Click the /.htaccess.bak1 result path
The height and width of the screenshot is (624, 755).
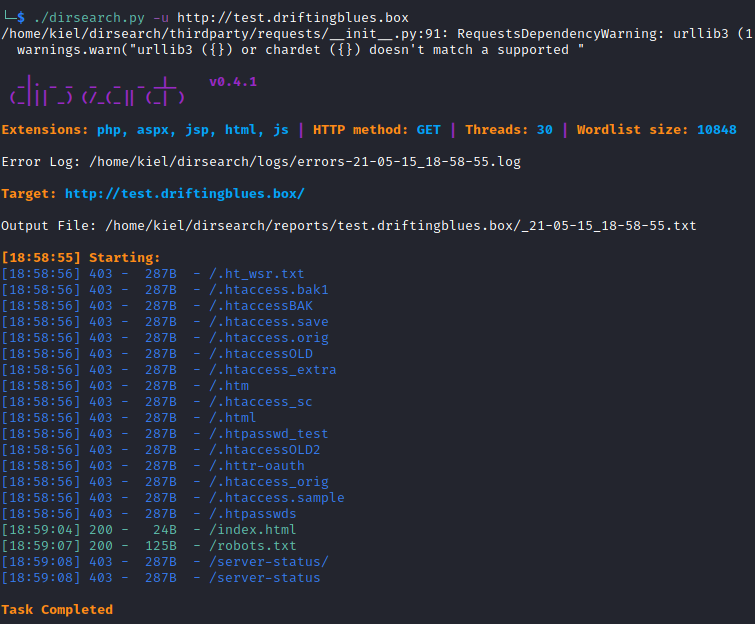[x=269, y=289]
